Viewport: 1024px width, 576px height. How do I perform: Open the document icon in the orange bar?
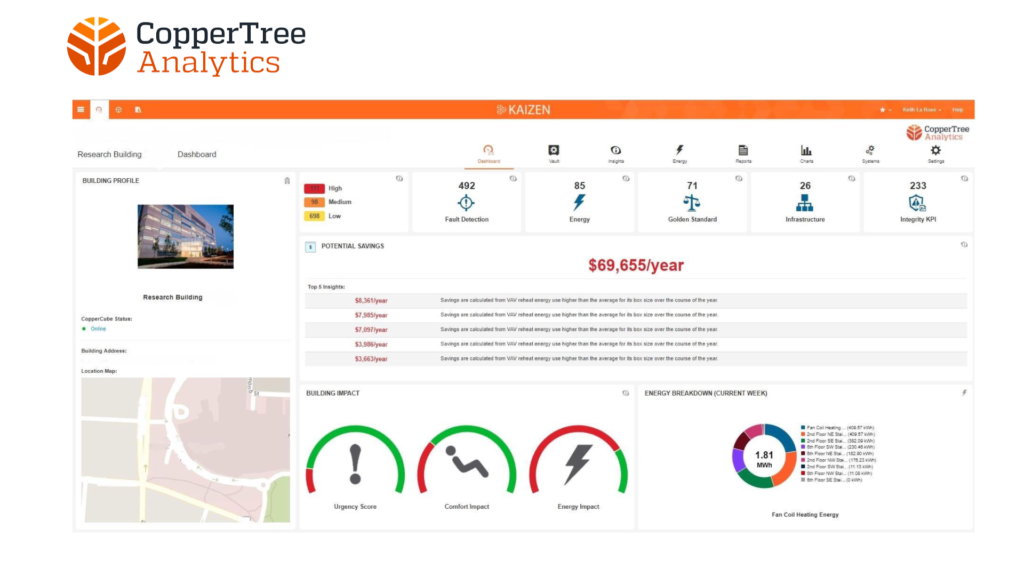(138, 110)
